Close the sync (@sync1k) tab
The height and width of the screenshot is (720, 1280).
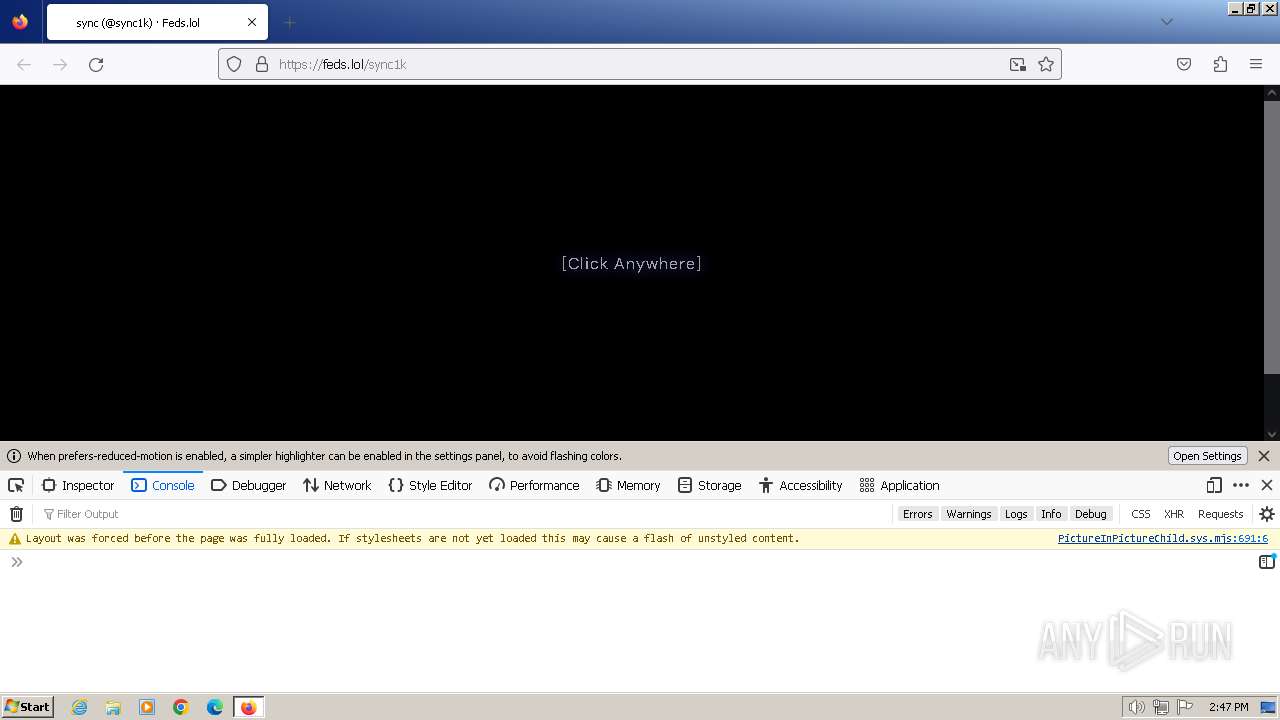(252, 22)
